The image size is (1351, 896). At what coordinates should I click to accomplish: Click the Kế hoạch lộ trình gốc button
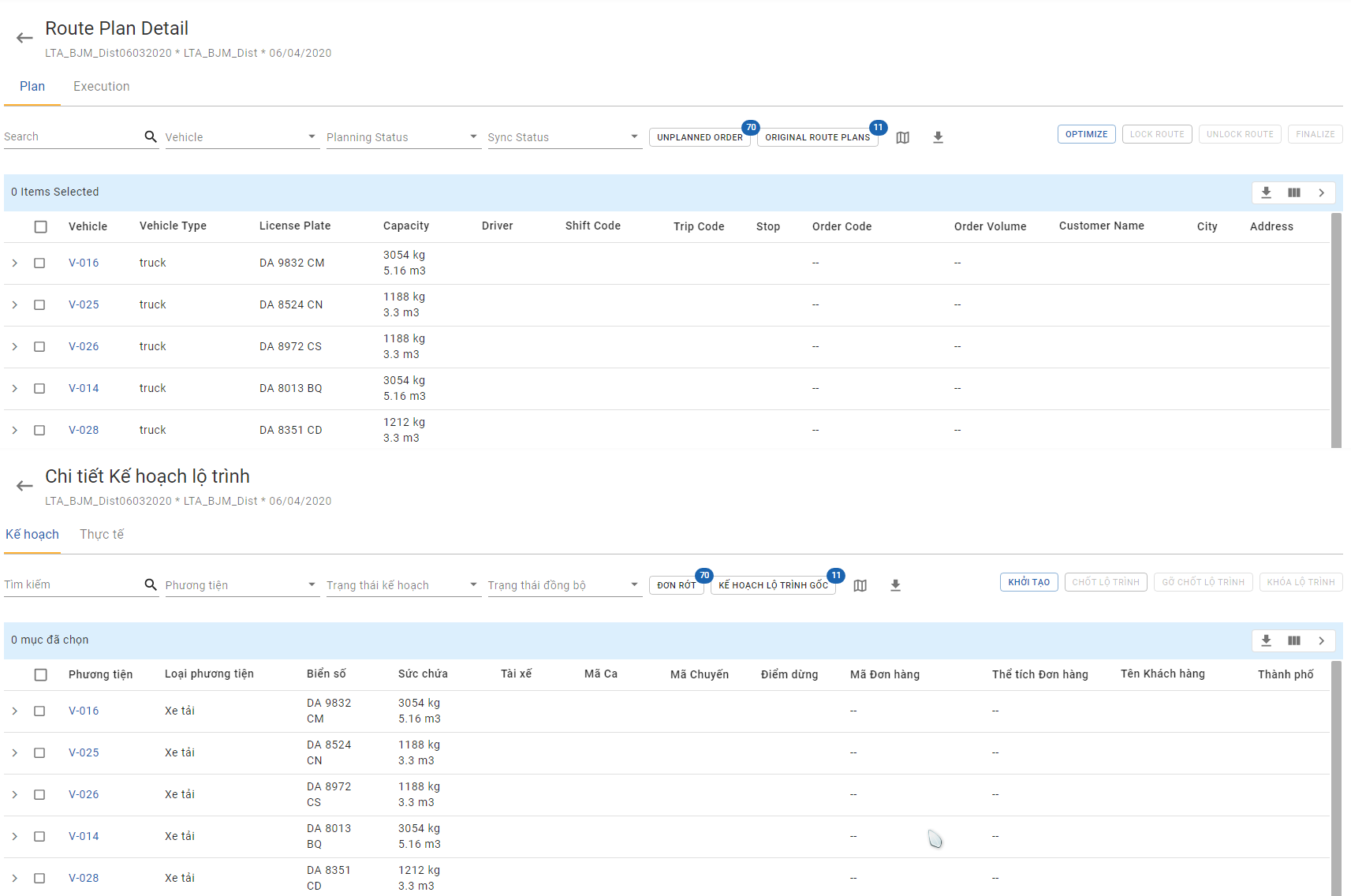773,585
